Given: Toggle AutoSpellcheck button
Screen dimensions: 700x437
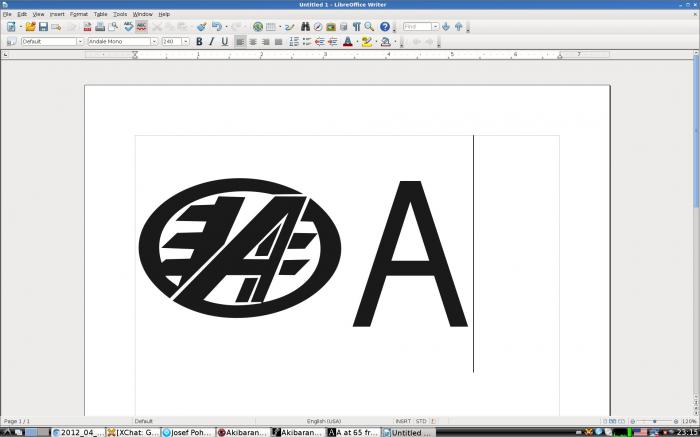Looking at the screenshot, I should 142,27.
